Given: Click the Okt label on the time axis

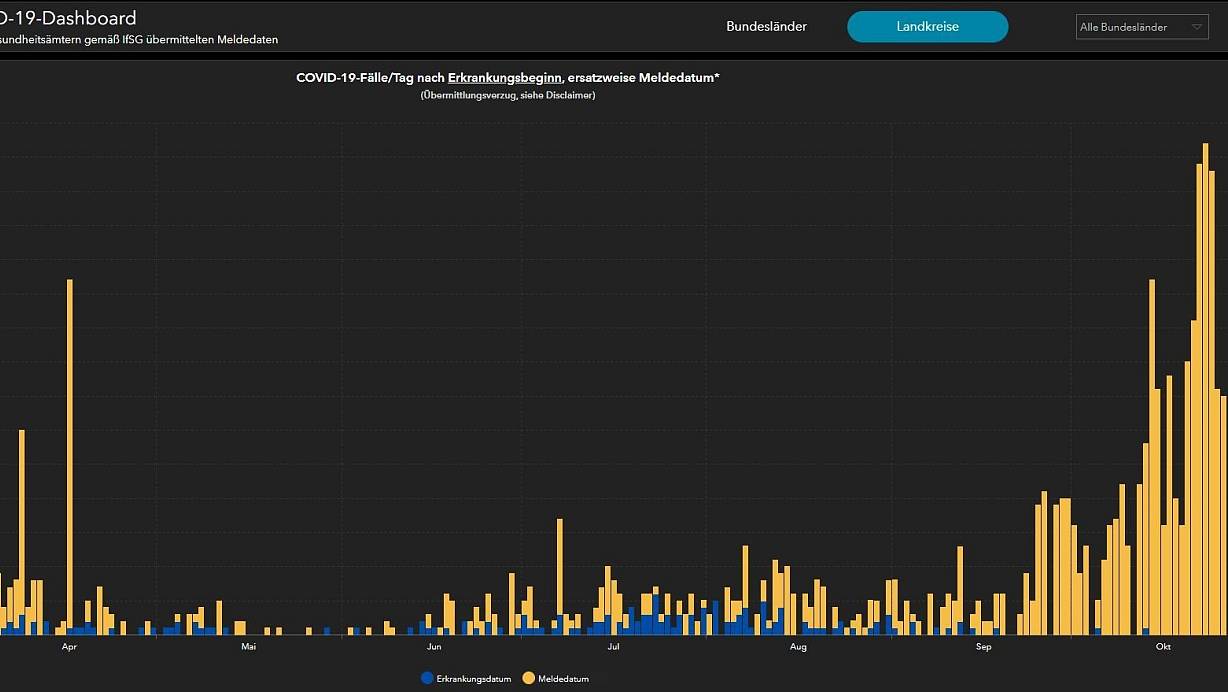Looking at the screenshot, I should click(1163, 647).
